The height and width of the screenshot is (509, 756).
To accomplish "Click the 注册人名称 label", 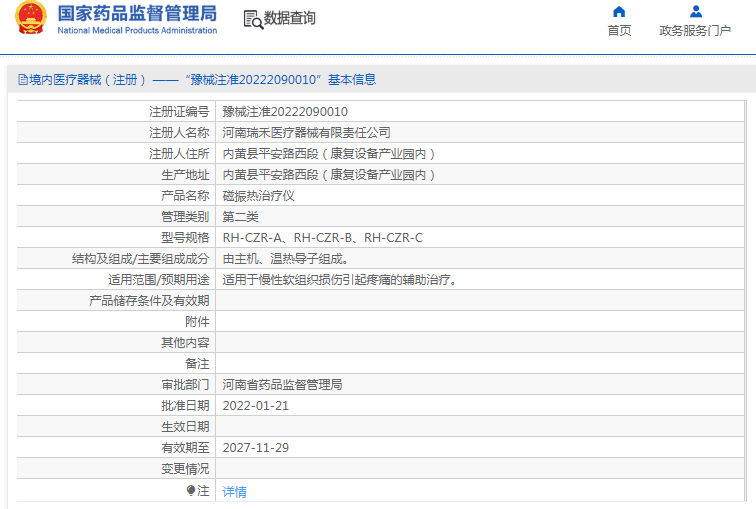I will tap(179, 133).
